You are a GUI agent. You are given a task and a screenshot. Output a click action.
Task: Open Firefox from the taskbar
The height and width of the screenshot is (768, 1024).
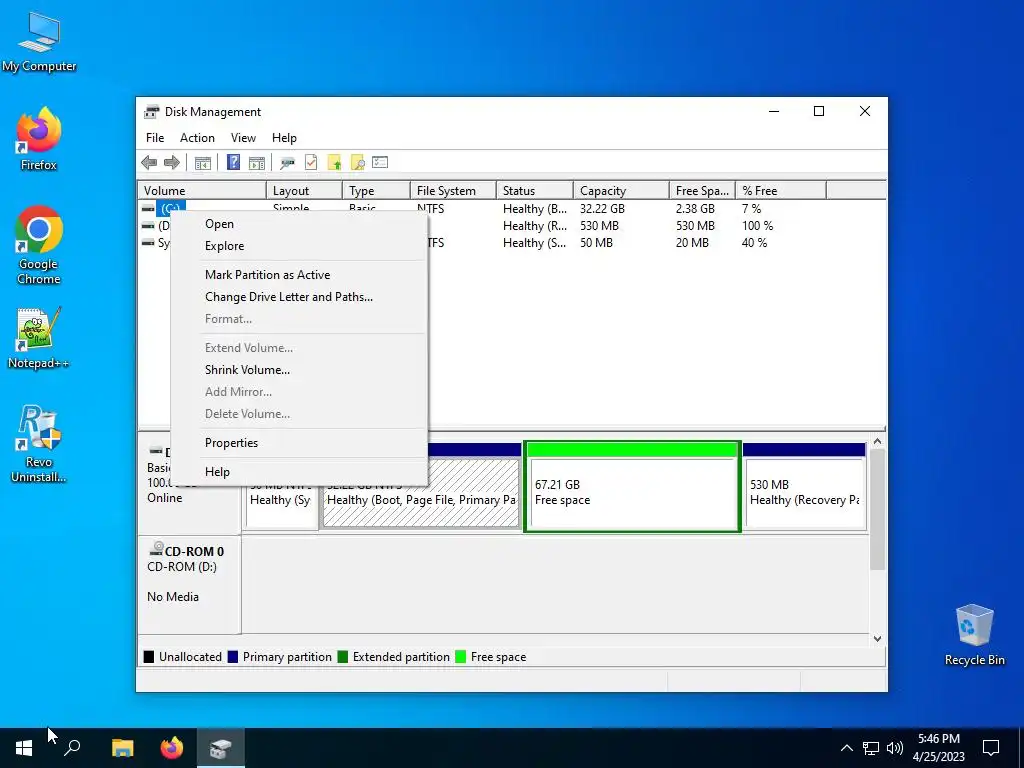click(x=172, y=748)
